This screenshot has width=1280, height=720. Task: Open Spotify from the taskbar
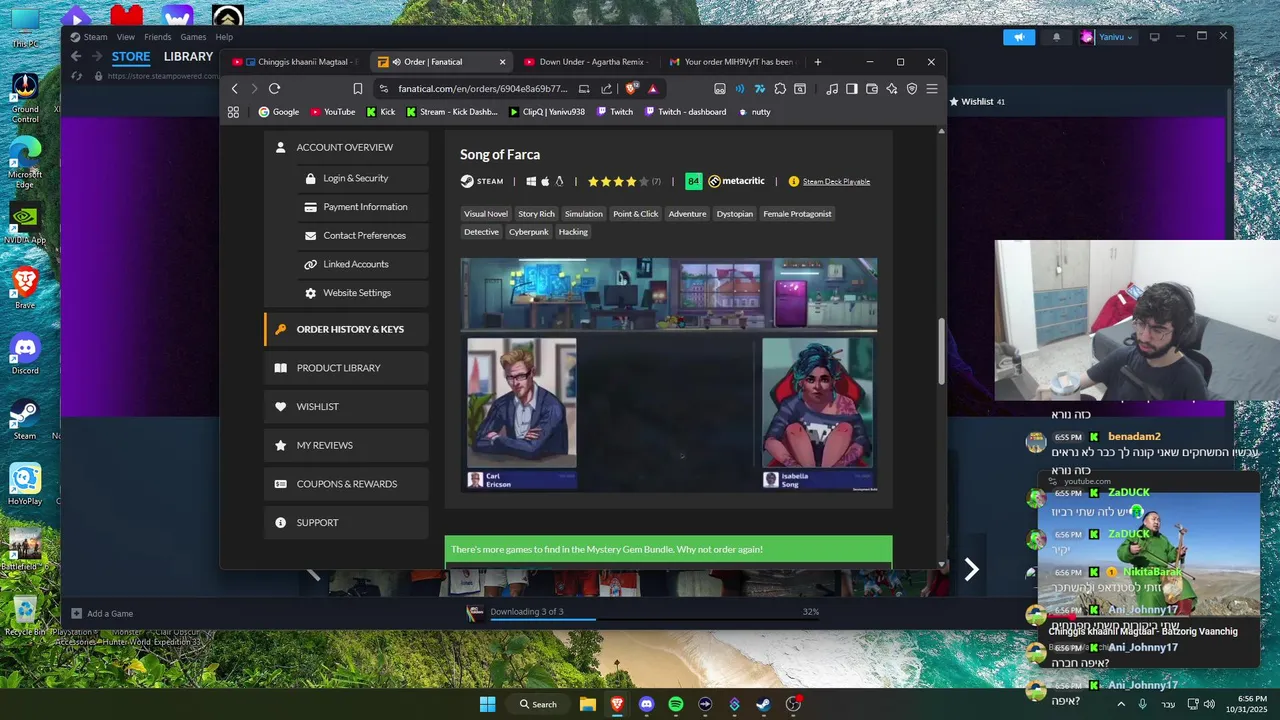(675, 704)
